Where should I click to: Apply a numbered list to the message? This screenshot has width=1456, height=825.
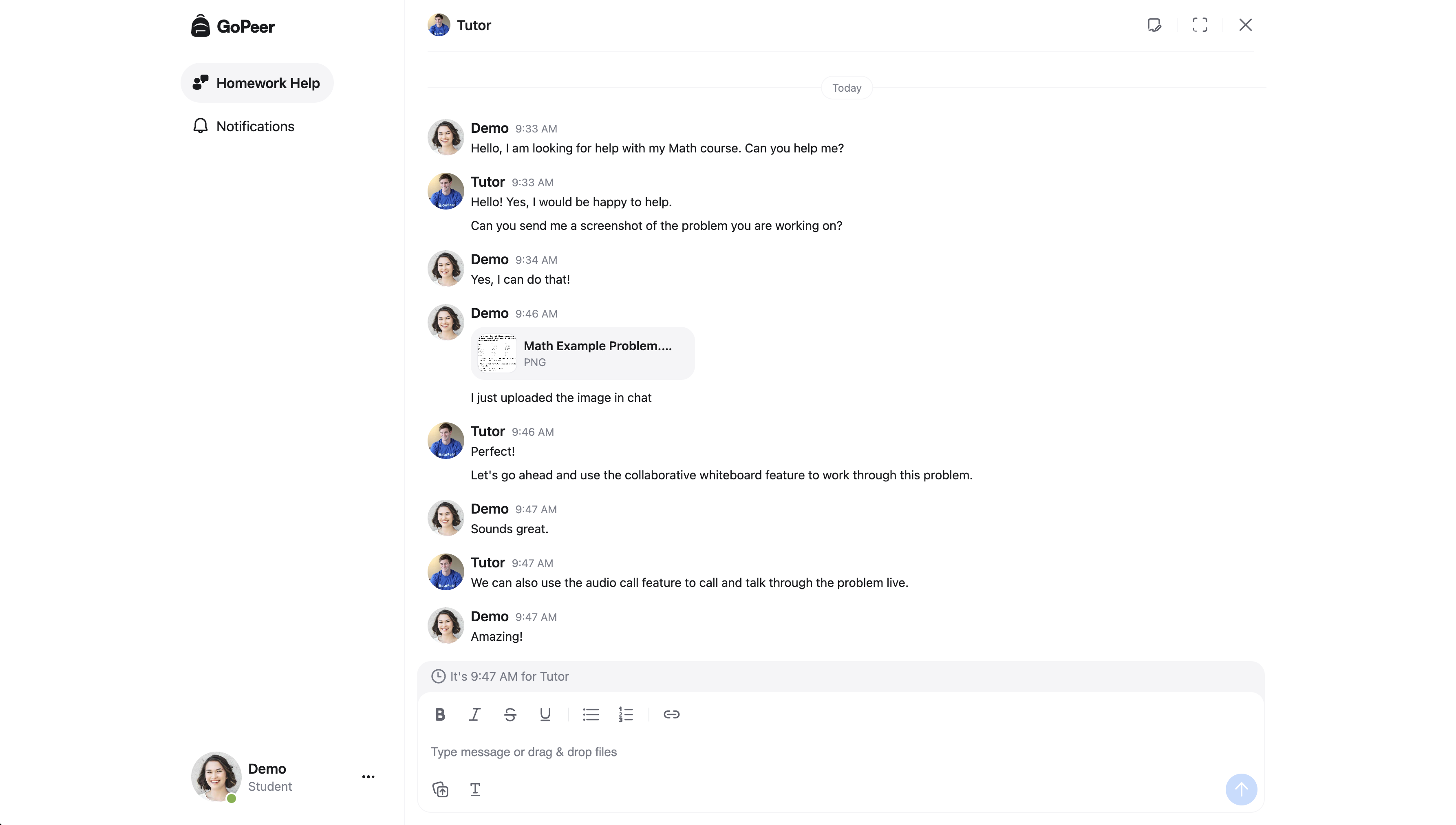pyautogui.click(x=626, y=714)
